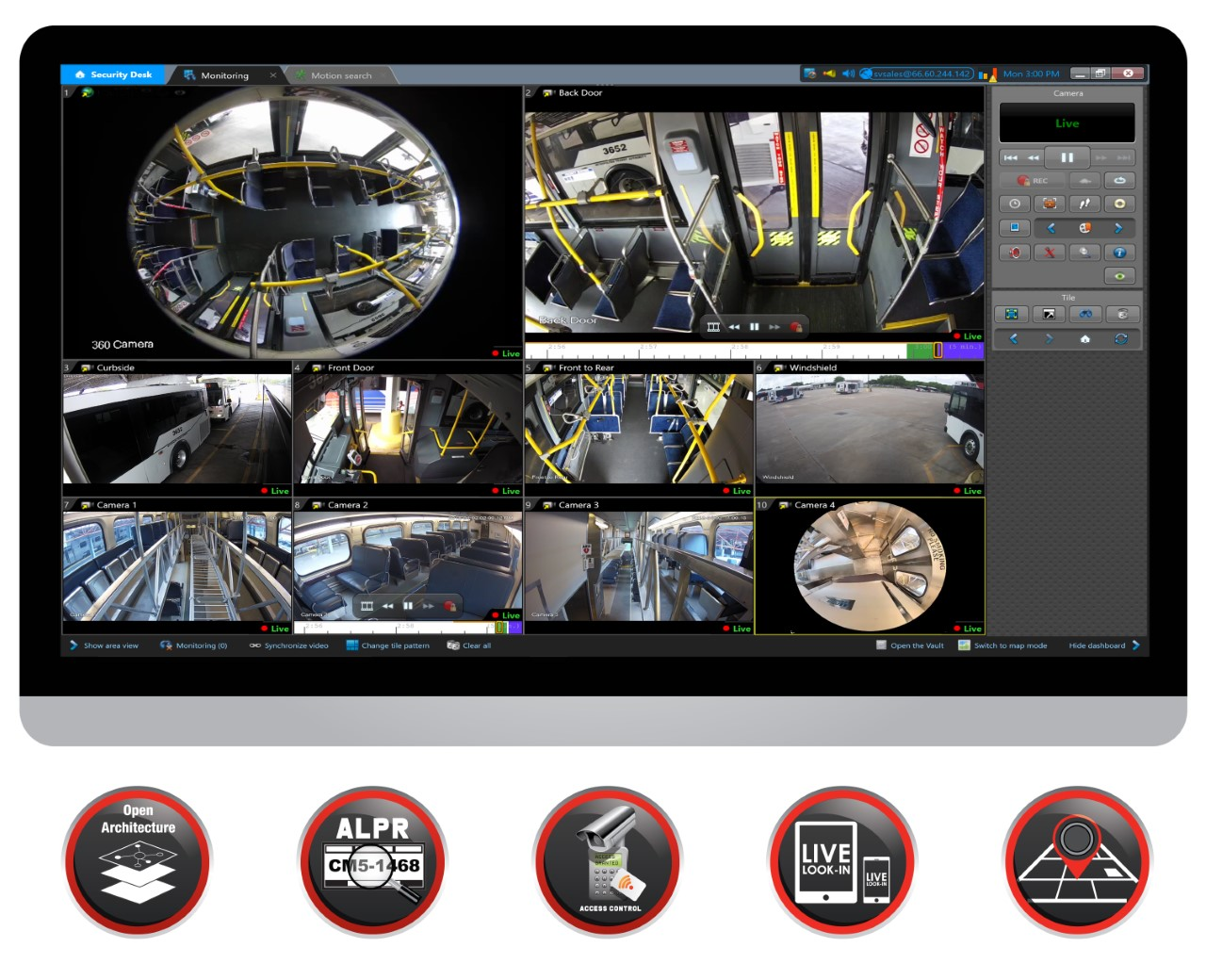Expand the svsales user account dropdown

(919, 73)
